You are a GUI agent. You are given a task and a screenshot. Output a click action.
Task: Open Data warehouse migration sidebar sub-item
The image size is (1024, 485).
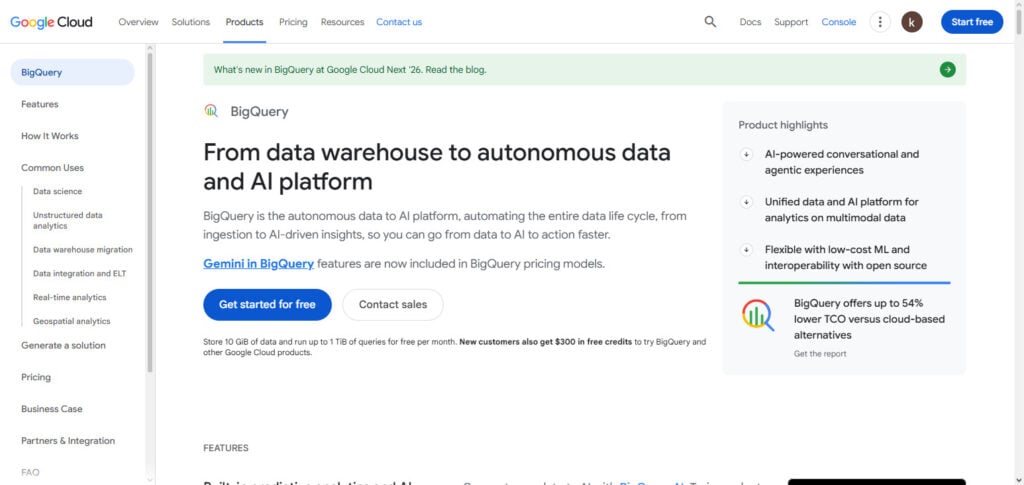(x=83, y=250)
